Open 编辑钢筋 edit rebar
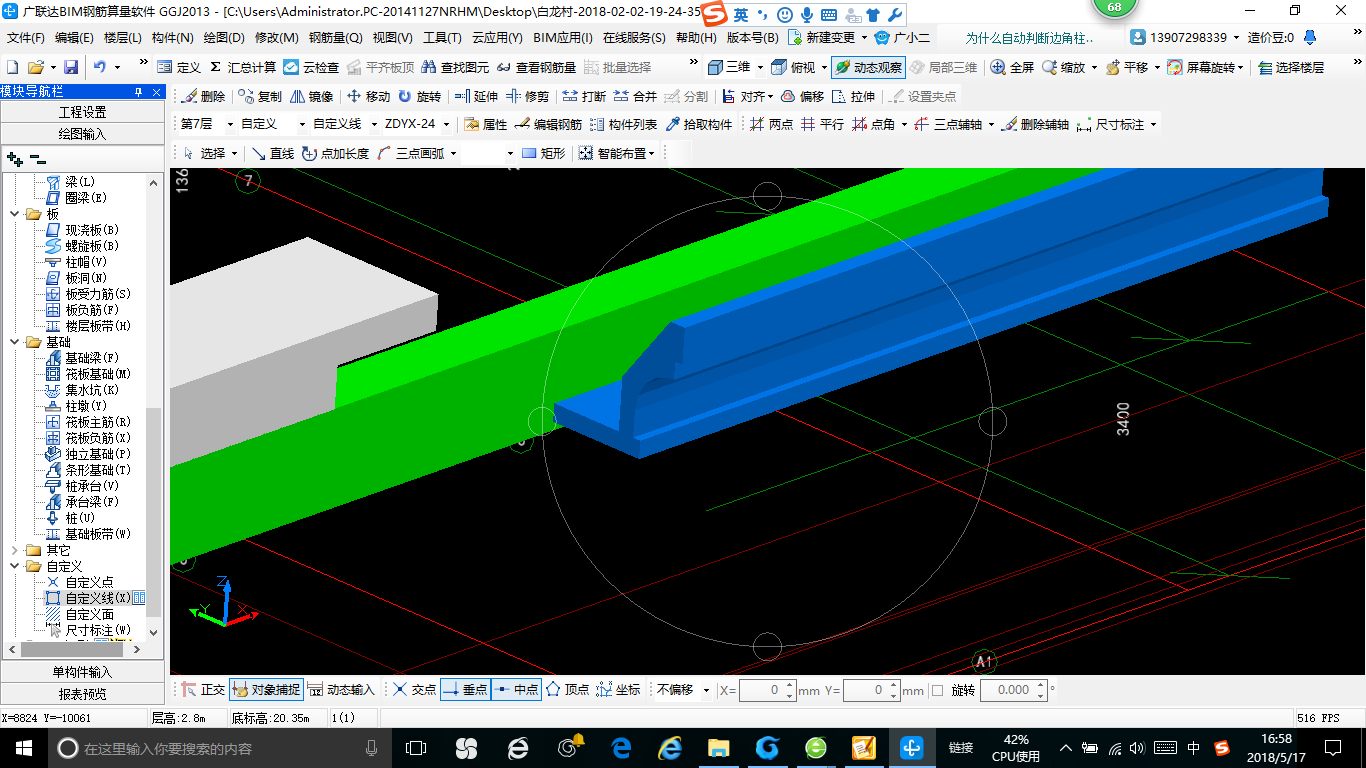The height and width of the screenshot is (768, 1366). pyautogui.click(x=549, y=124)
